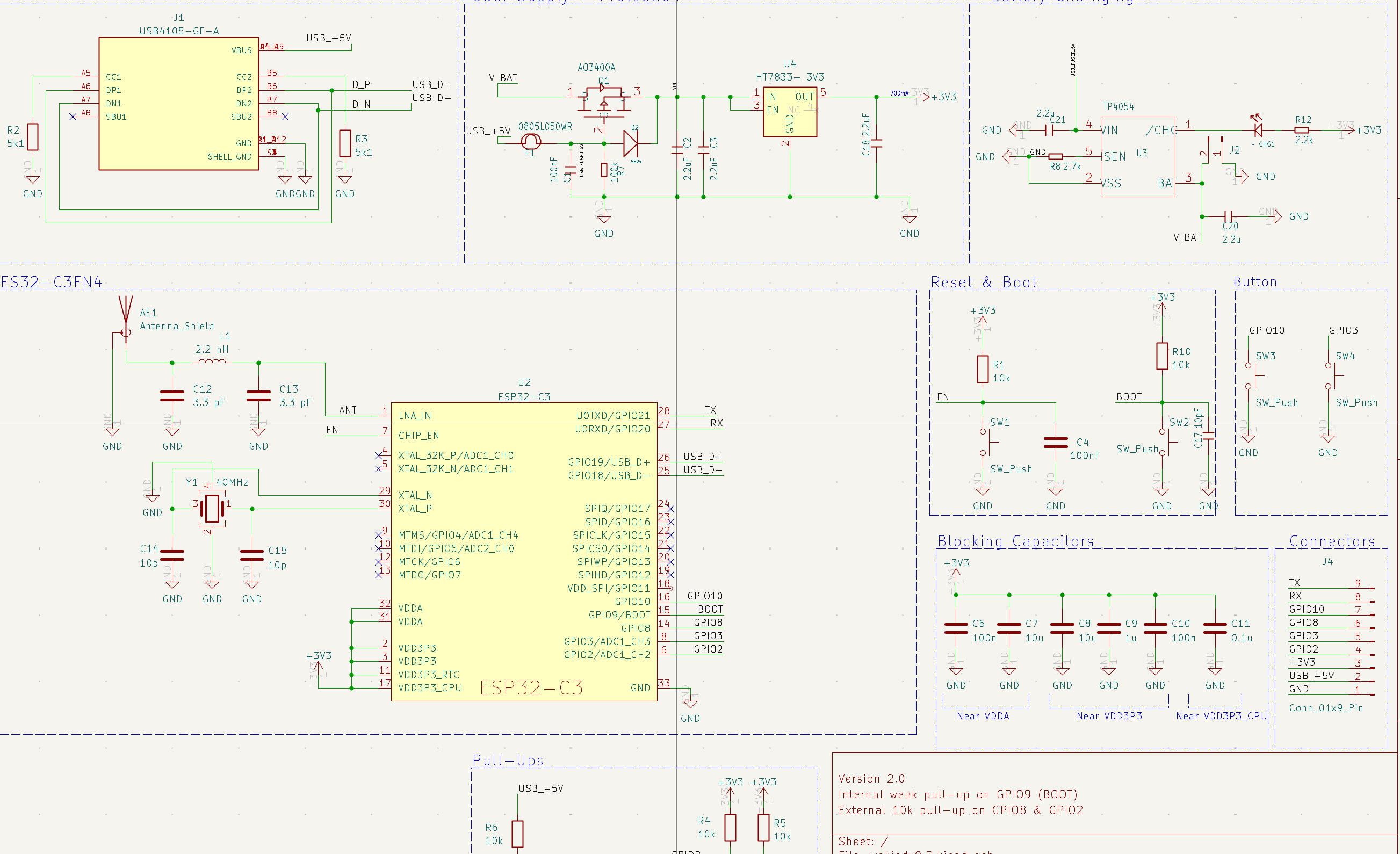Select resistor R6 symbol
Image resolution: width=1400 pixels, height=854 pixels.
pos(518,834)
